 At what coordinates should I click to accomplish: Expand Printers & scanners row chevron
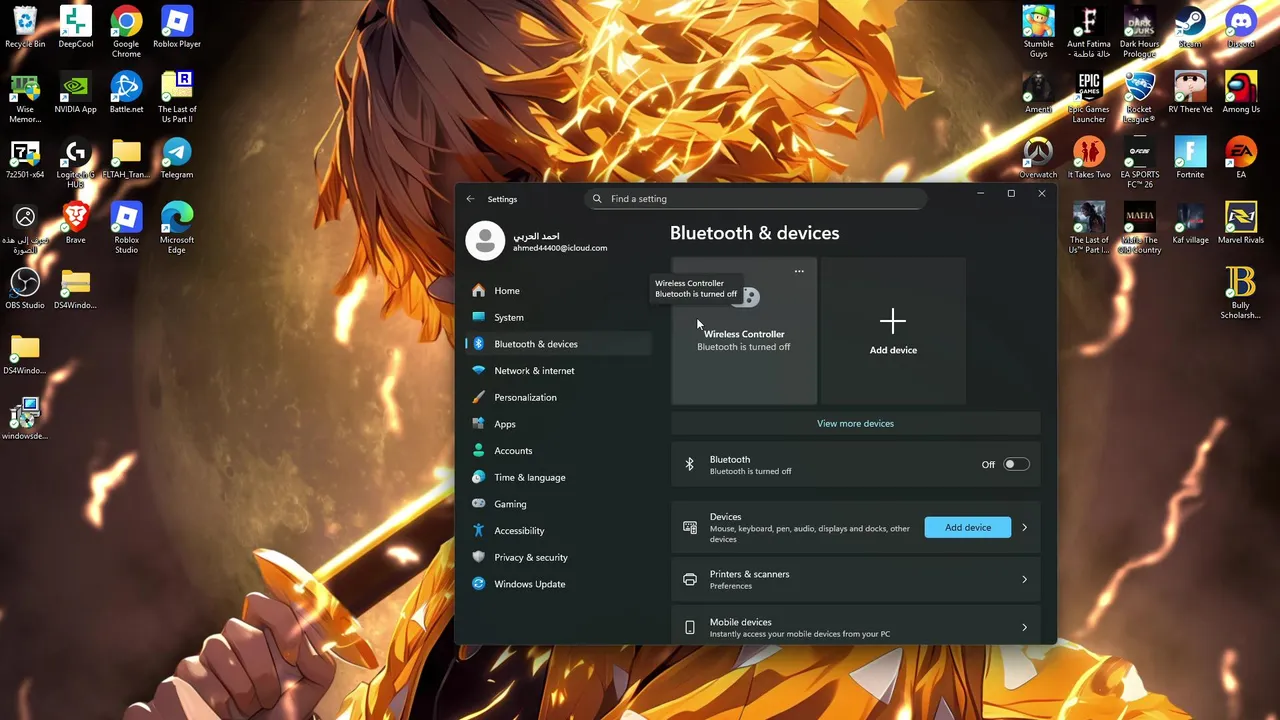click(x=1024, y=579)
